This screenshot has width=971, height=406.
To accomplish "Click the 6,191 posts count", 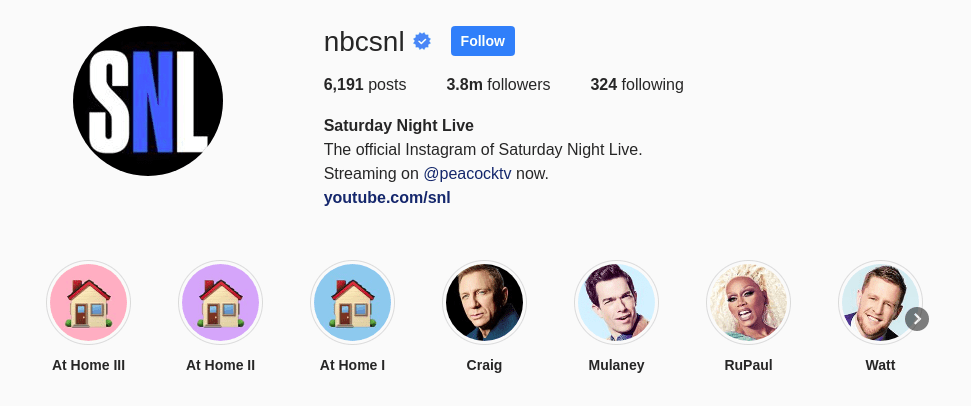I will [364, 84].
